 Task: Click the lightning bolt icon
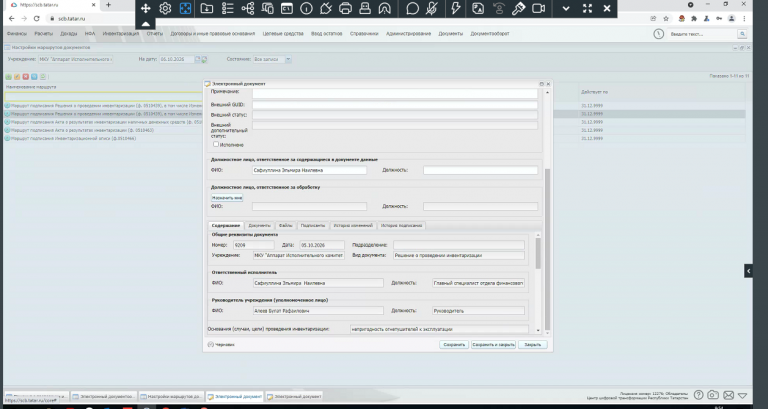tap(456, 8)
